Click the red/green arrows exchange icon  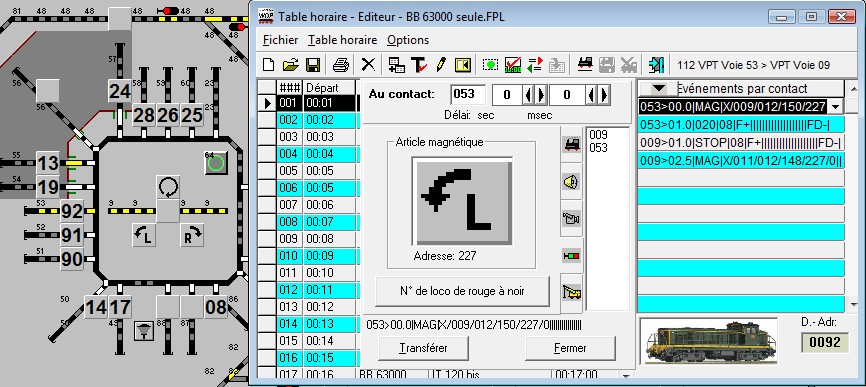tap(535, 65)
